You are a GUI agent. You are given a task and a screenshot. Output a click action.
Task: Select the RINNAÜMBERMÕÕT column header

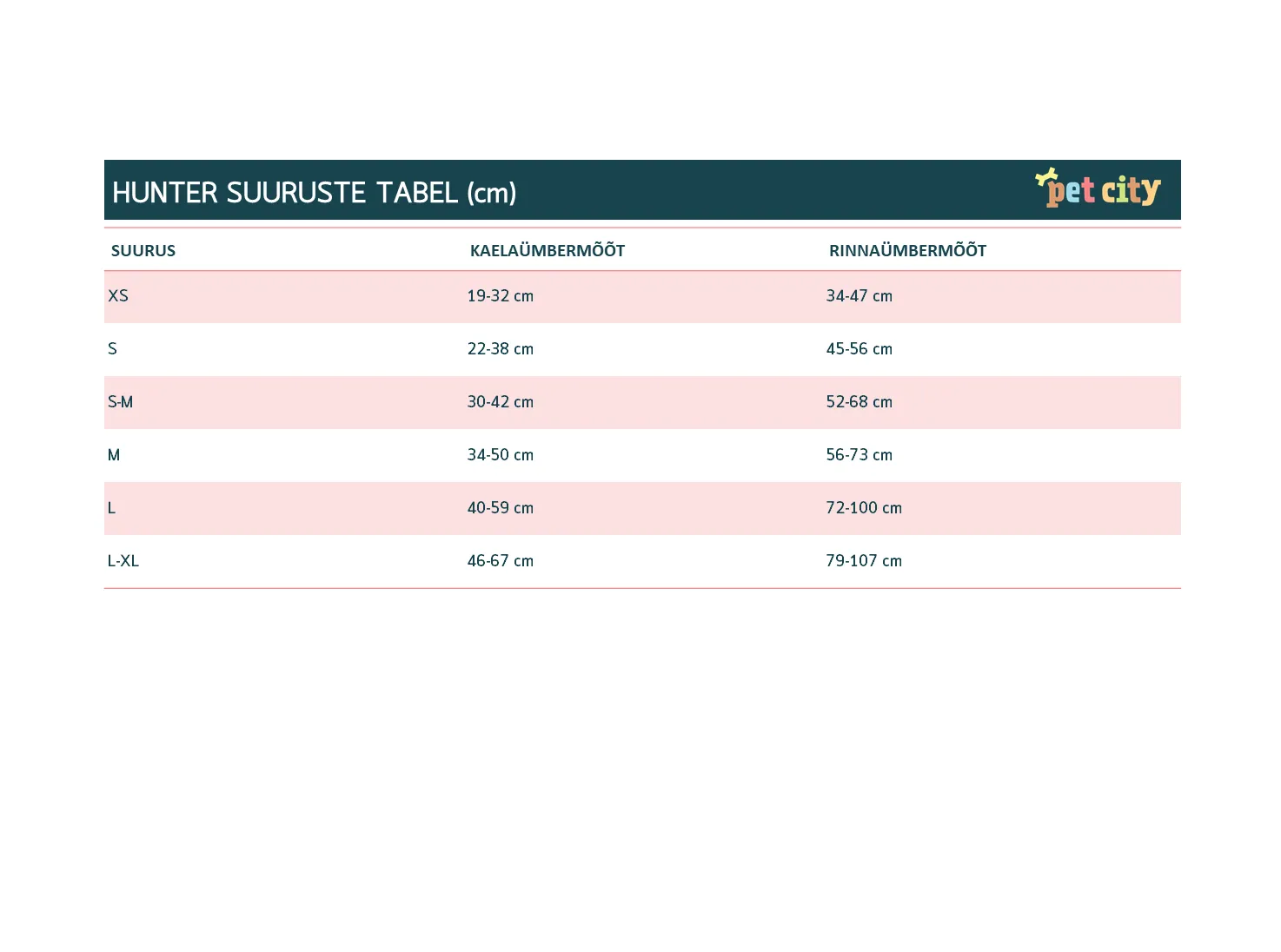click(x=907, y=250)
